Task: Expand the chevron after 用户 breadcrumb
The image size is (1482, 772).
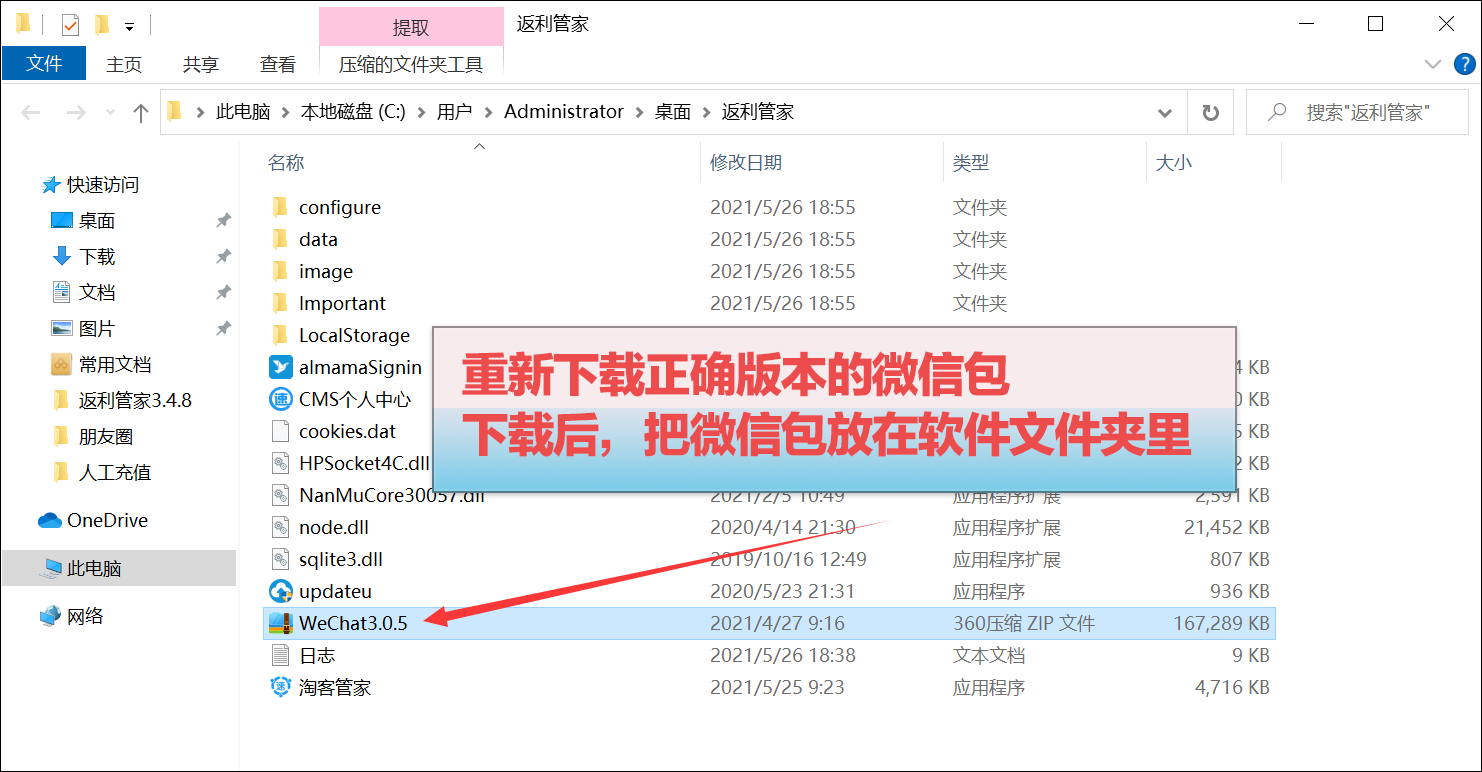Action: click(x=488, y=112)
